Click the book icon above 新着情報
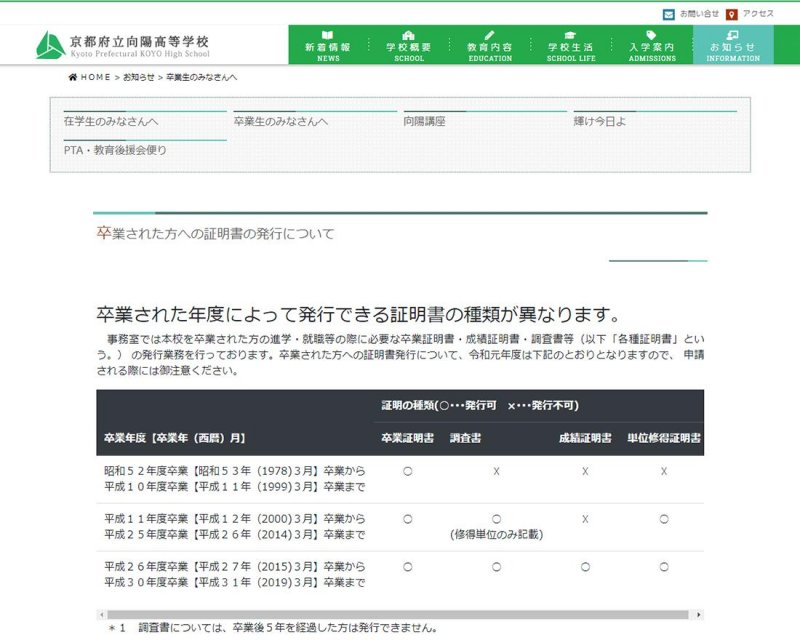 [x=328, y=35]
